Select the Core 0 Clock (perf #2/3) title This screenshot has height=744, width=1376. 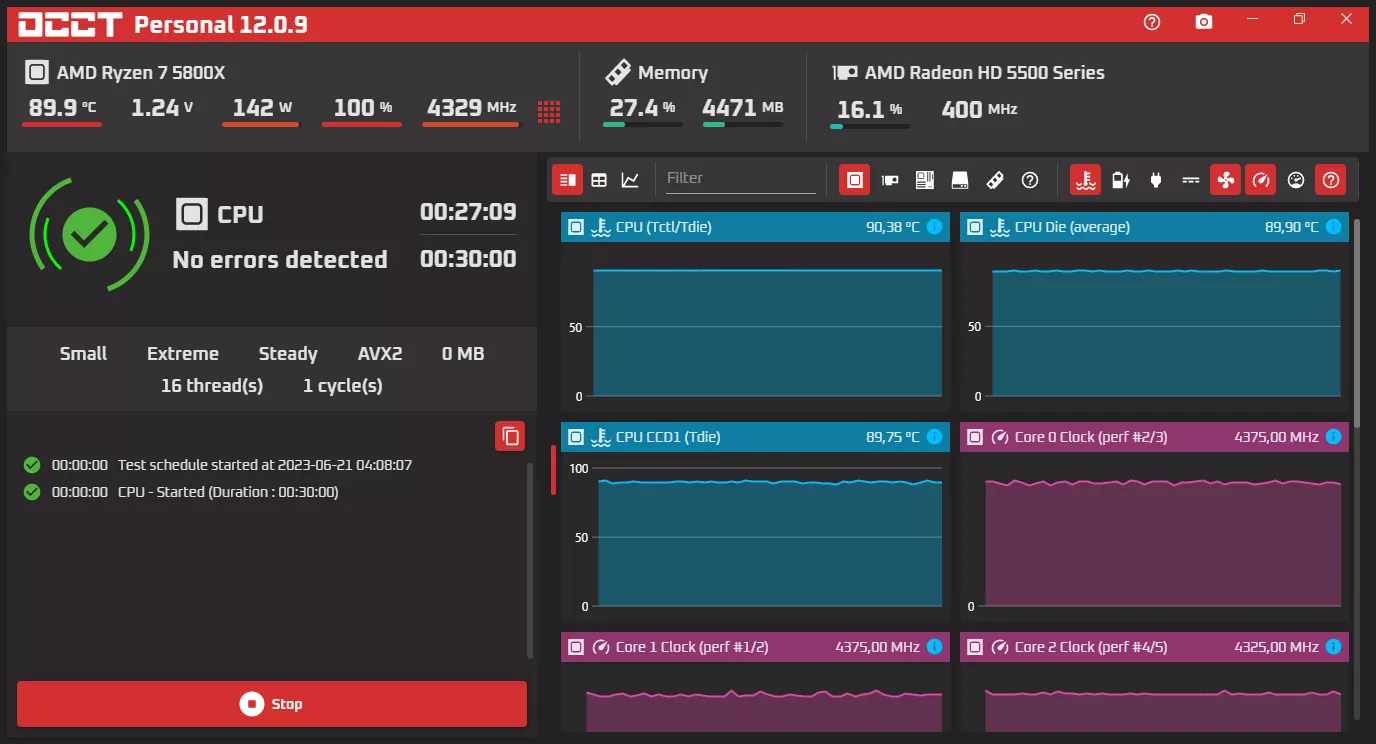(x=1091, y=437)
